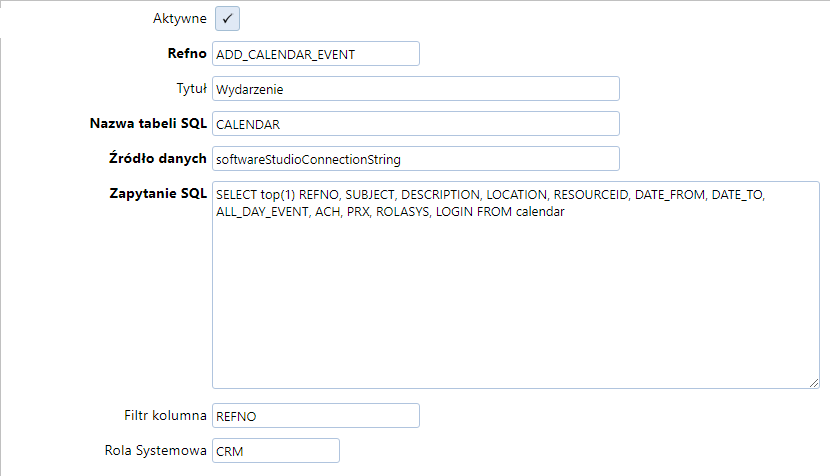Place cursor on the word calendar ending the query
The image size is (830, 476).
tap(540, 212)
